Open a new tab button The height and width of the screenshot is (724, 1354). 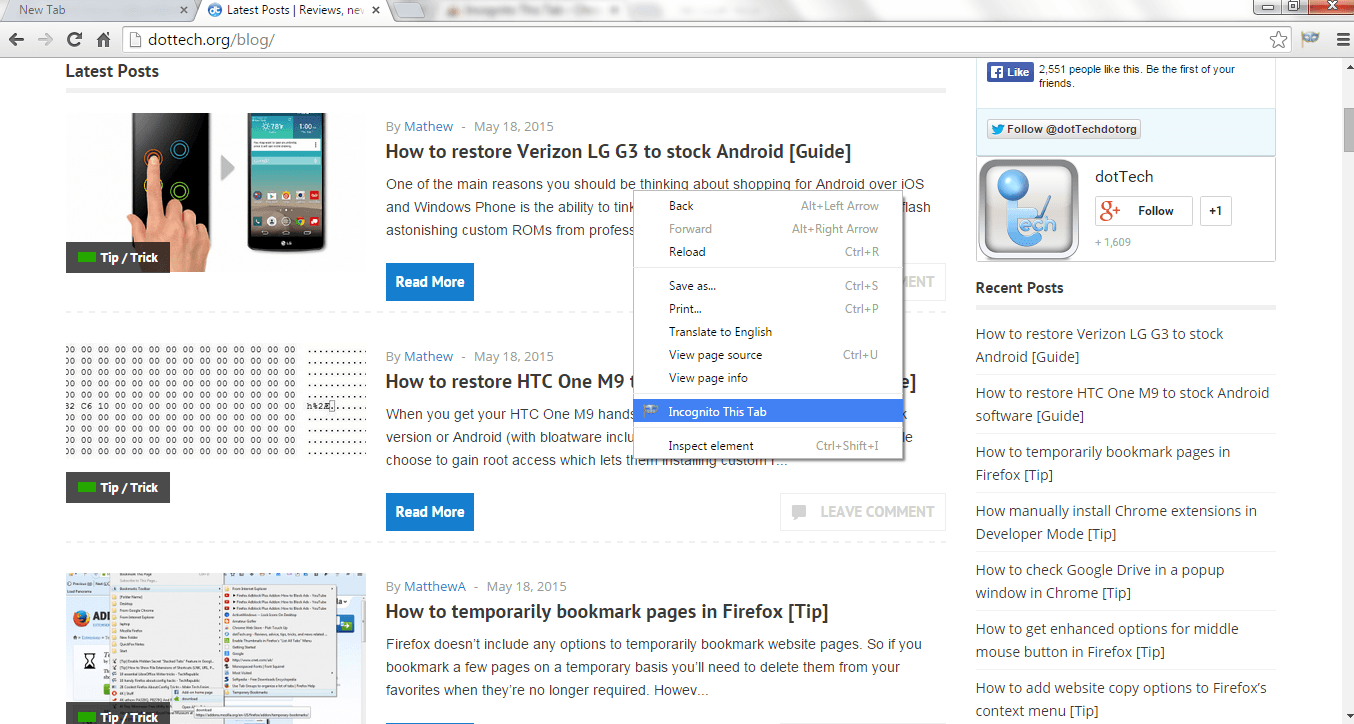coord(409,11)
